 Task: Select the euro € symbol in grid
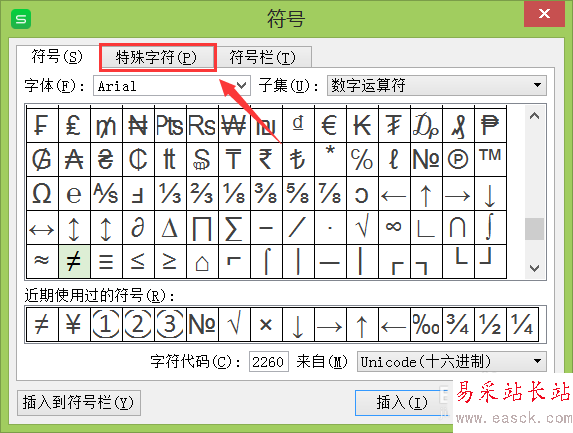point(330,125)
